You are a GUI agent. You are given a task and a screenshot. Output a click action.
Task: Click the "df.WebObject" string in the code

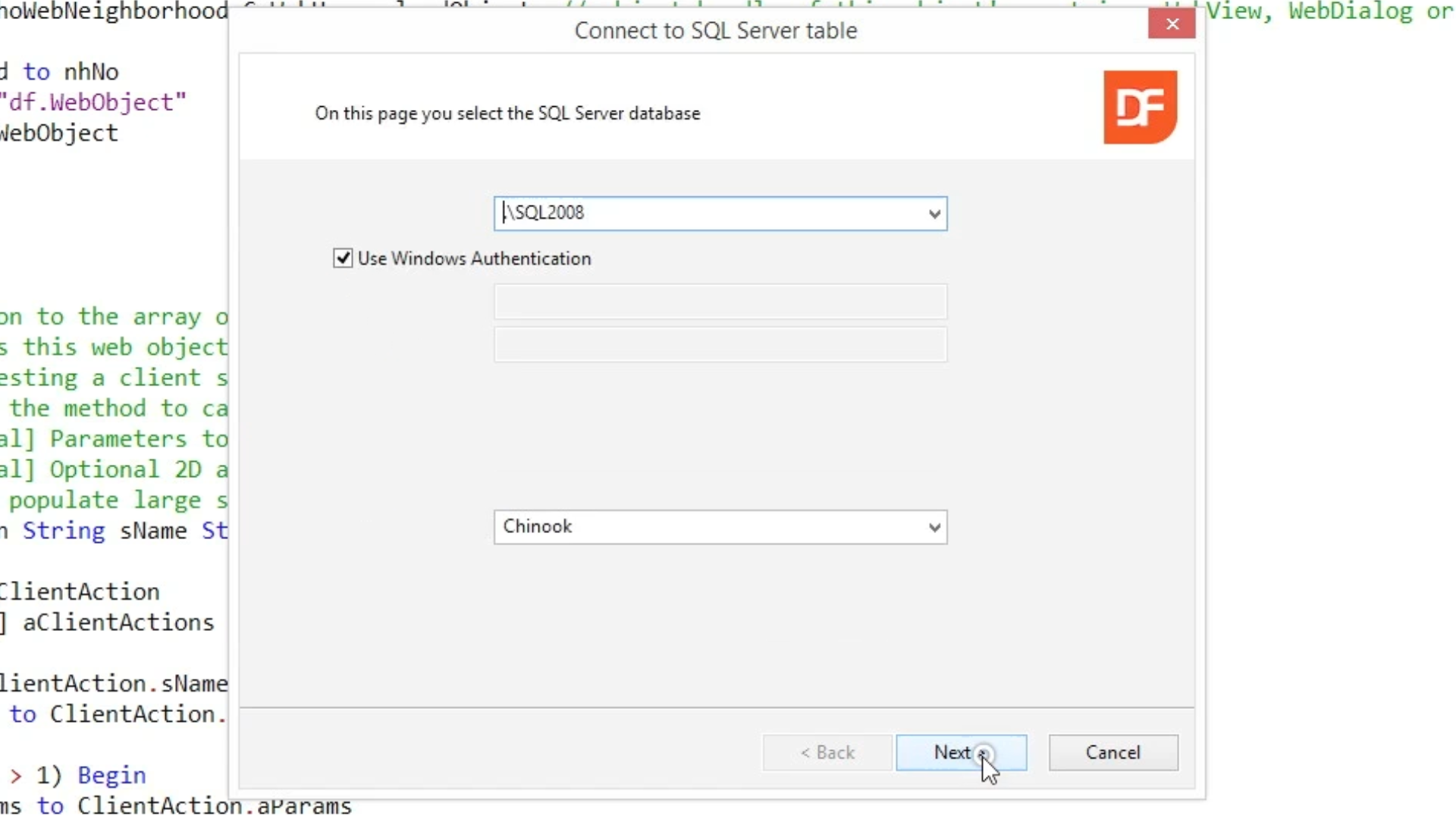coord(93,102)
